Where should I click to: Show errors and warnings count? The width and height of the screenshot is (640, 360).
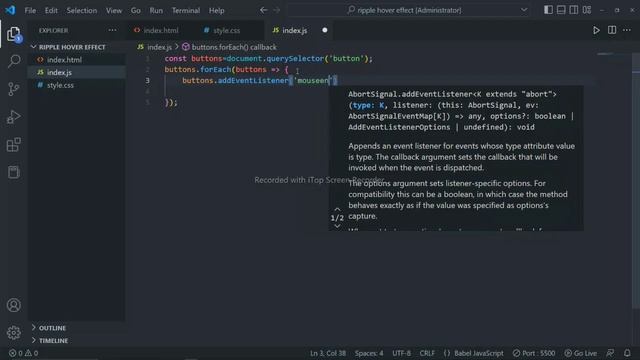(23, 353)
